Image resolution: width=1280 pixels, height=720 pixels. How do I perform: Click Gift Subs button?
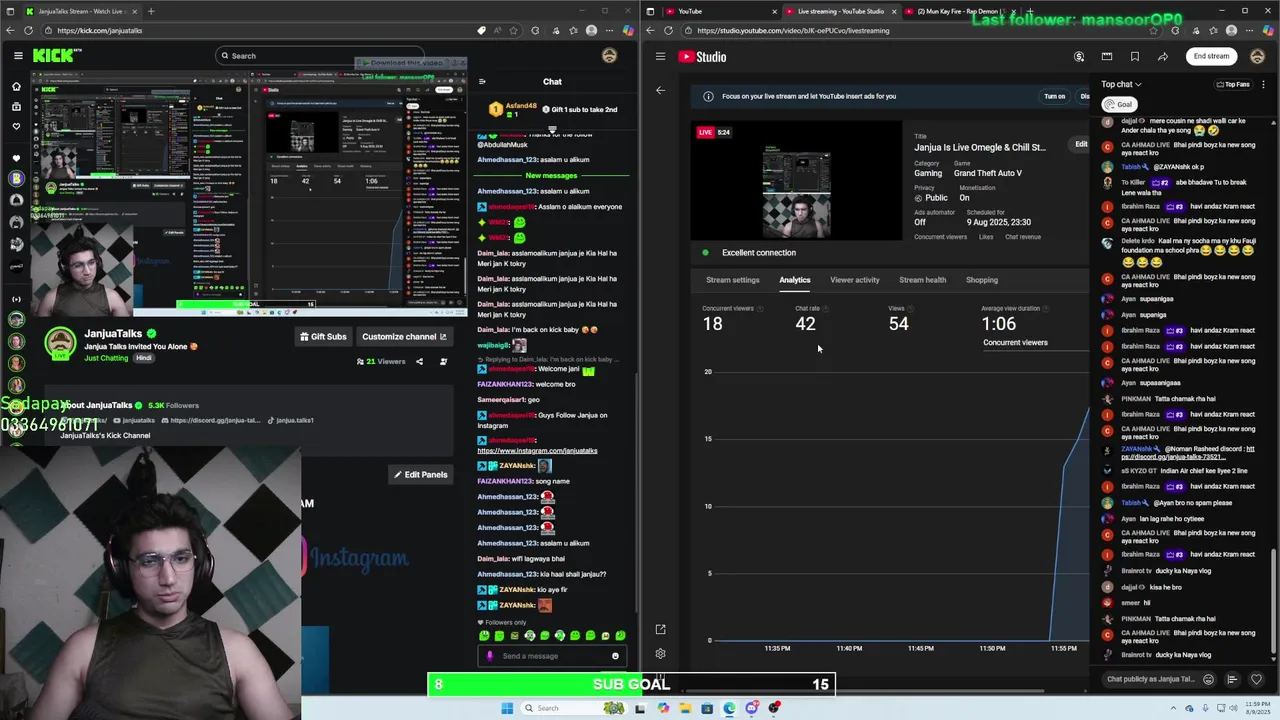click(323, 337)
